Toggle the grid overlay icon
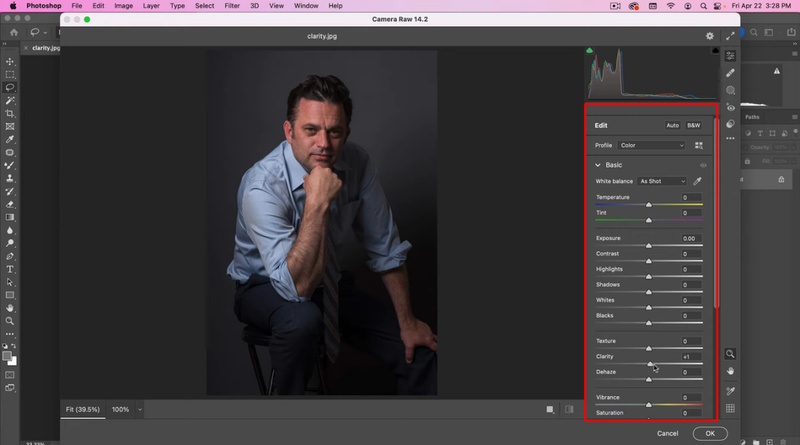This screenshot has width=800, height=445. point(731,408)
